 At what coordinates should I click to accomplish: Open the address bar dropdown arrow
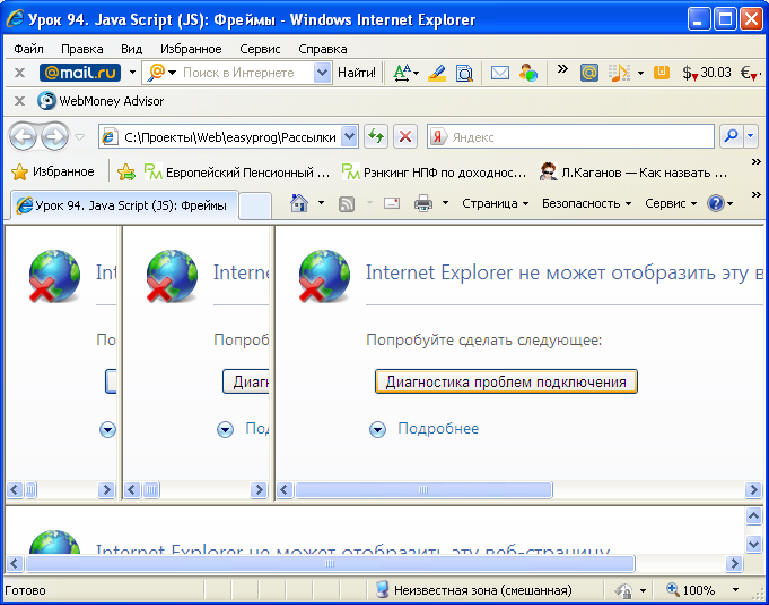tap(349, 137)
